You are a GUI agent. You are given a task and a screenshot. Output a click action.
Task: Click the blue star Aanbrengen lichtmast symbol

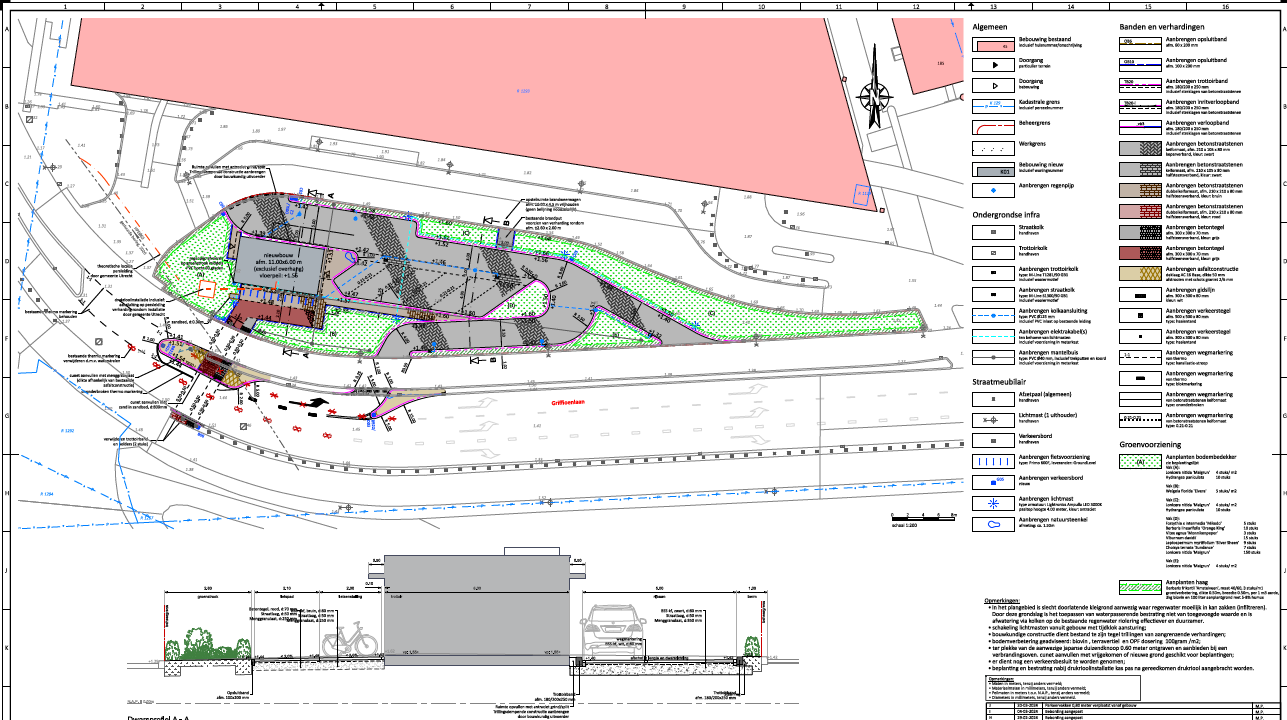click(994, 501)
